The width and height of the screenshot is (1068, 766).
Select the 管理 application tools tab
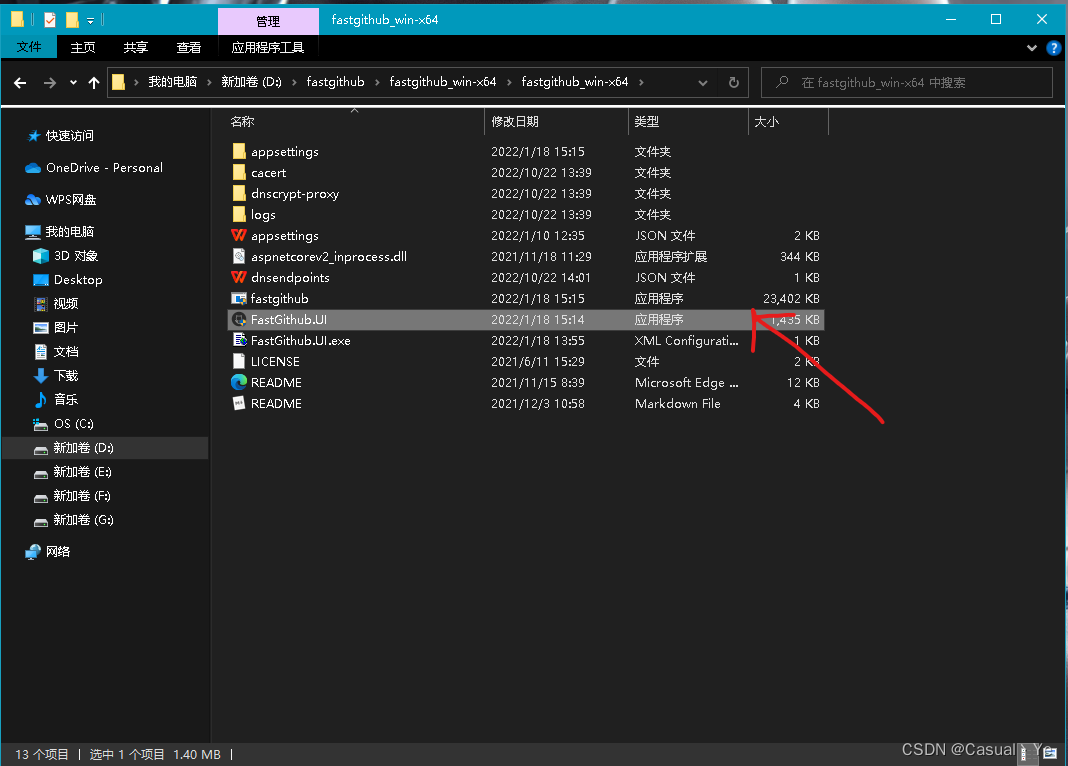(x=268, y=20)
